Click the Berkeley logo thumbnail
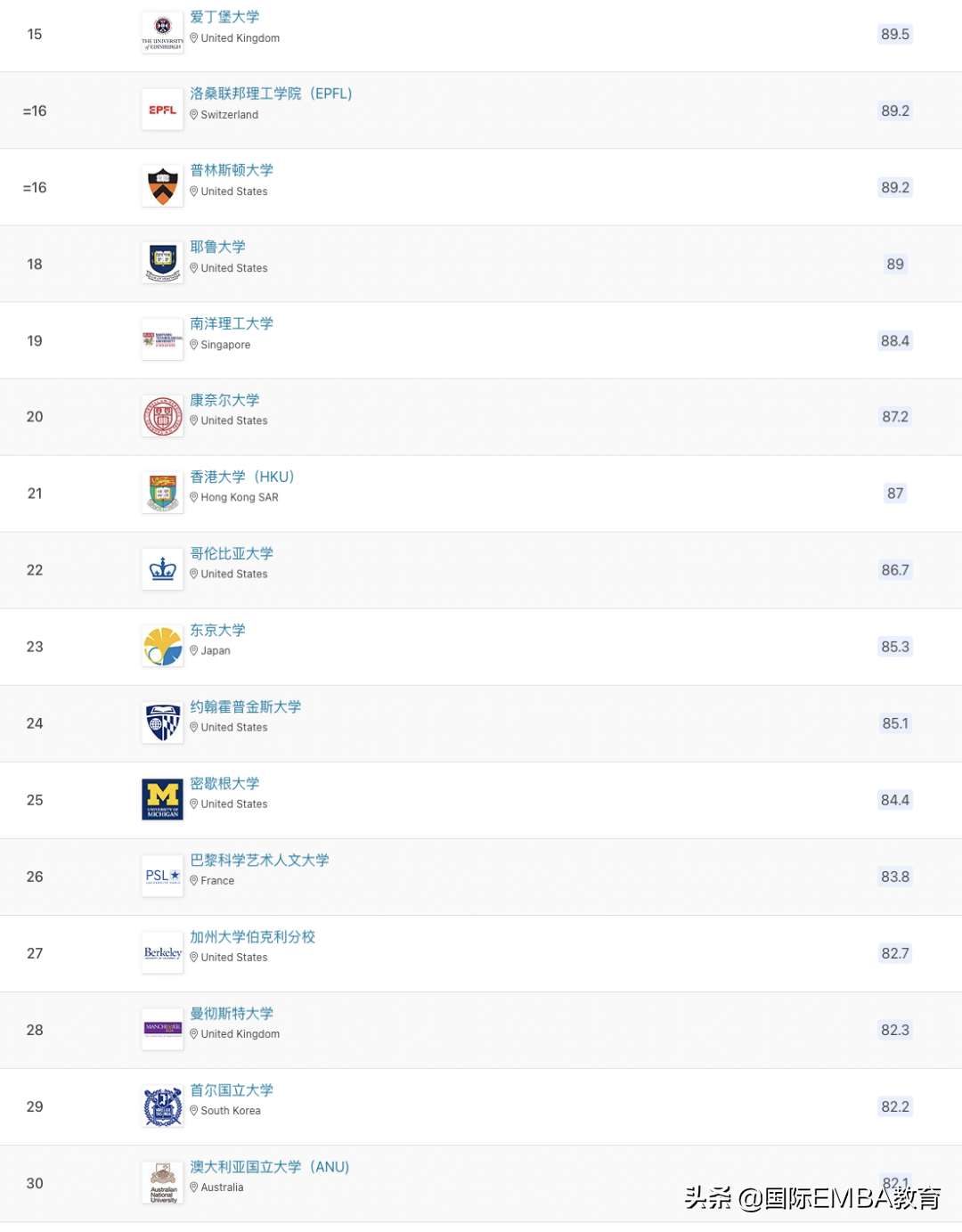This screenshot has width=962, height=1232. tap(162, 953)
